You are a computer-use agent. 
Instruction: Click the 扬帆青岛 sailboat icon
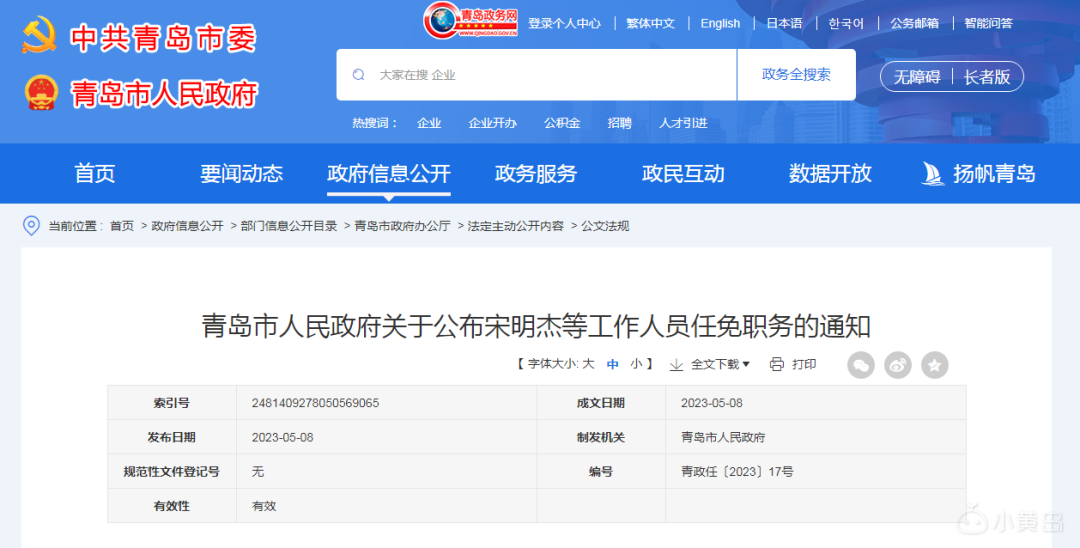pyautogui.click(x=932, y=174)
